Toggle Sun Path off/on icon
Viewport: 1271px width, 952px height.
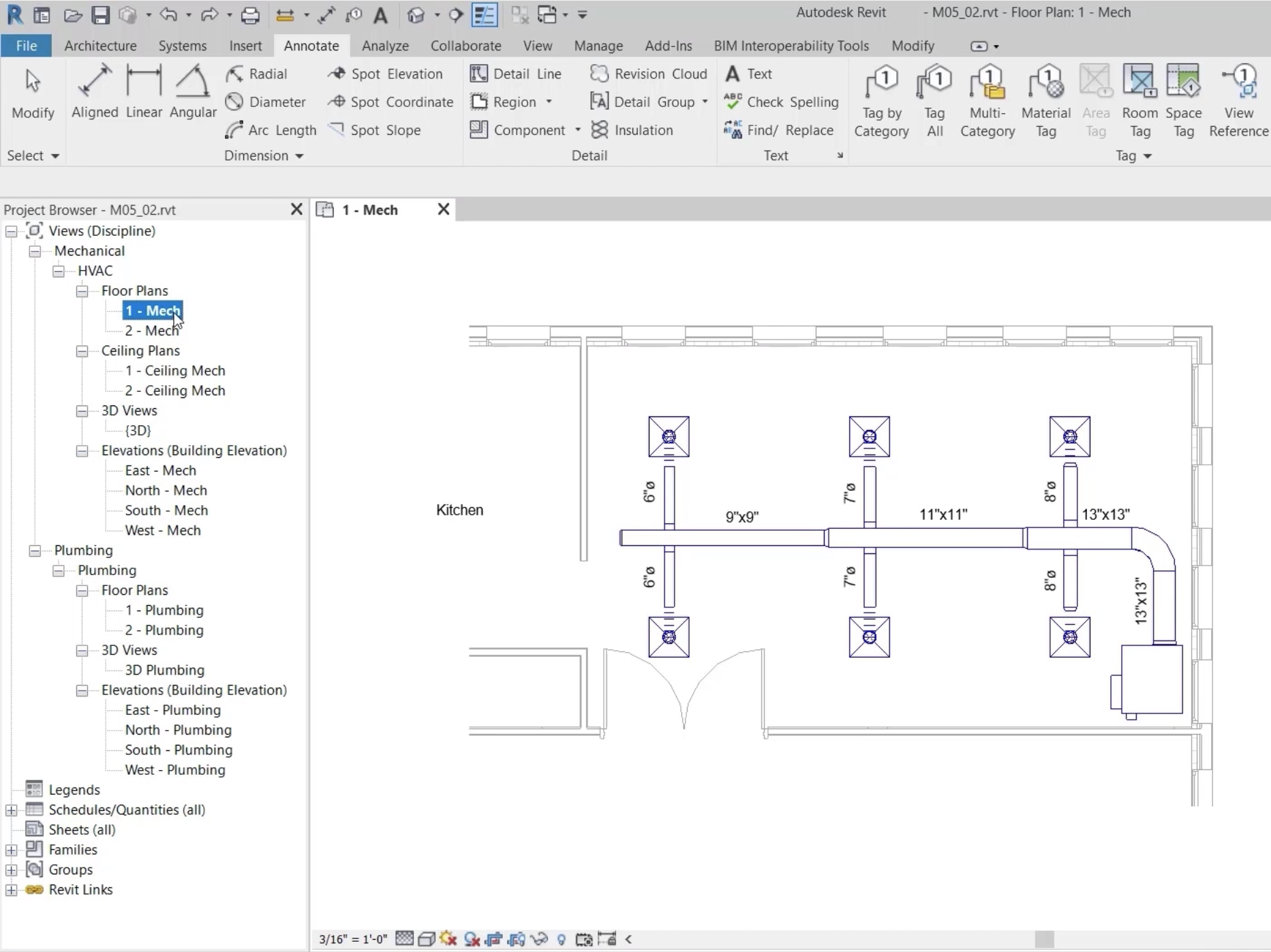[448, 939]
